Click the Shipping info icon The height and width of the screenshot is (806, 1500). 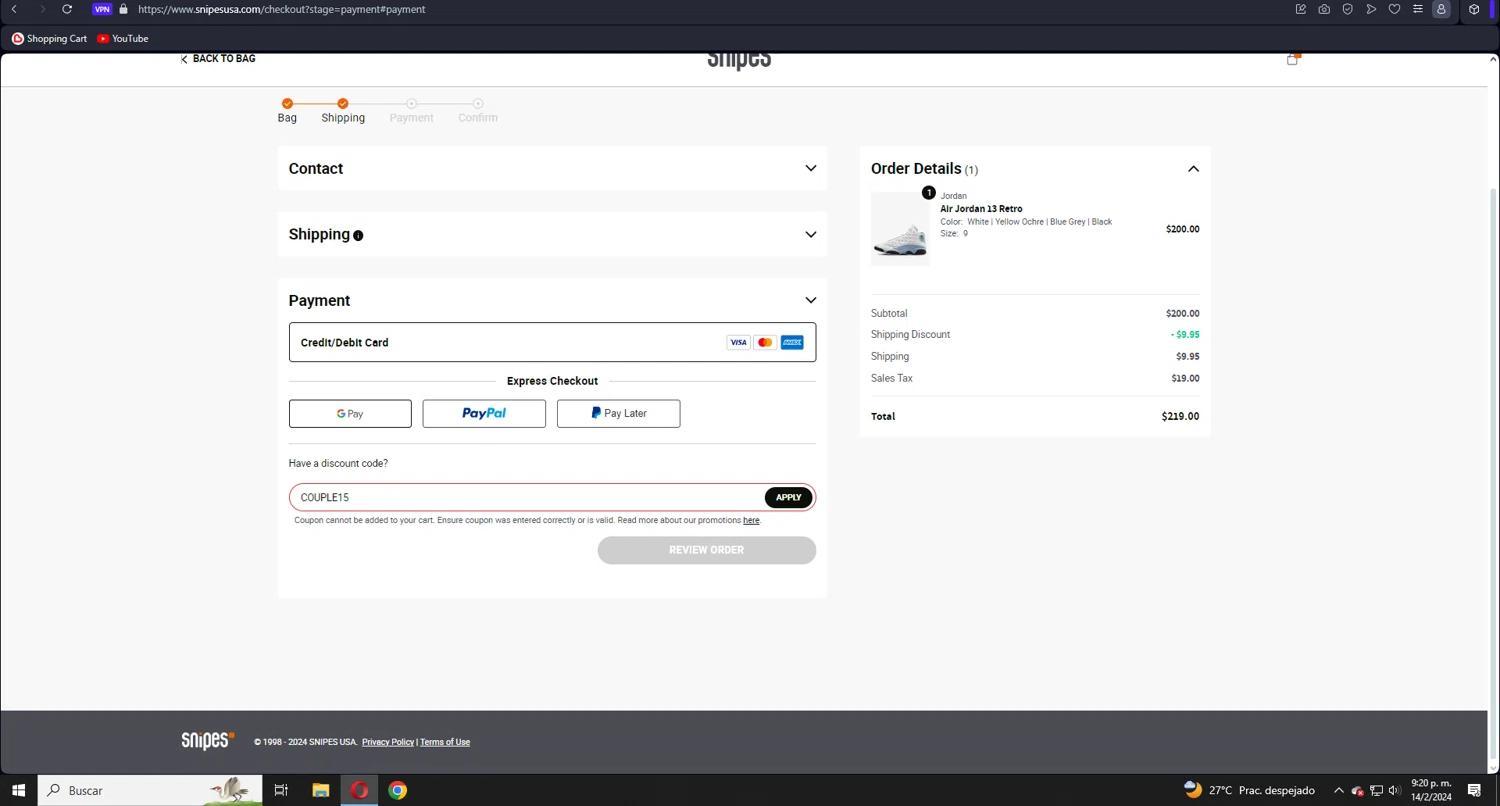358,236
